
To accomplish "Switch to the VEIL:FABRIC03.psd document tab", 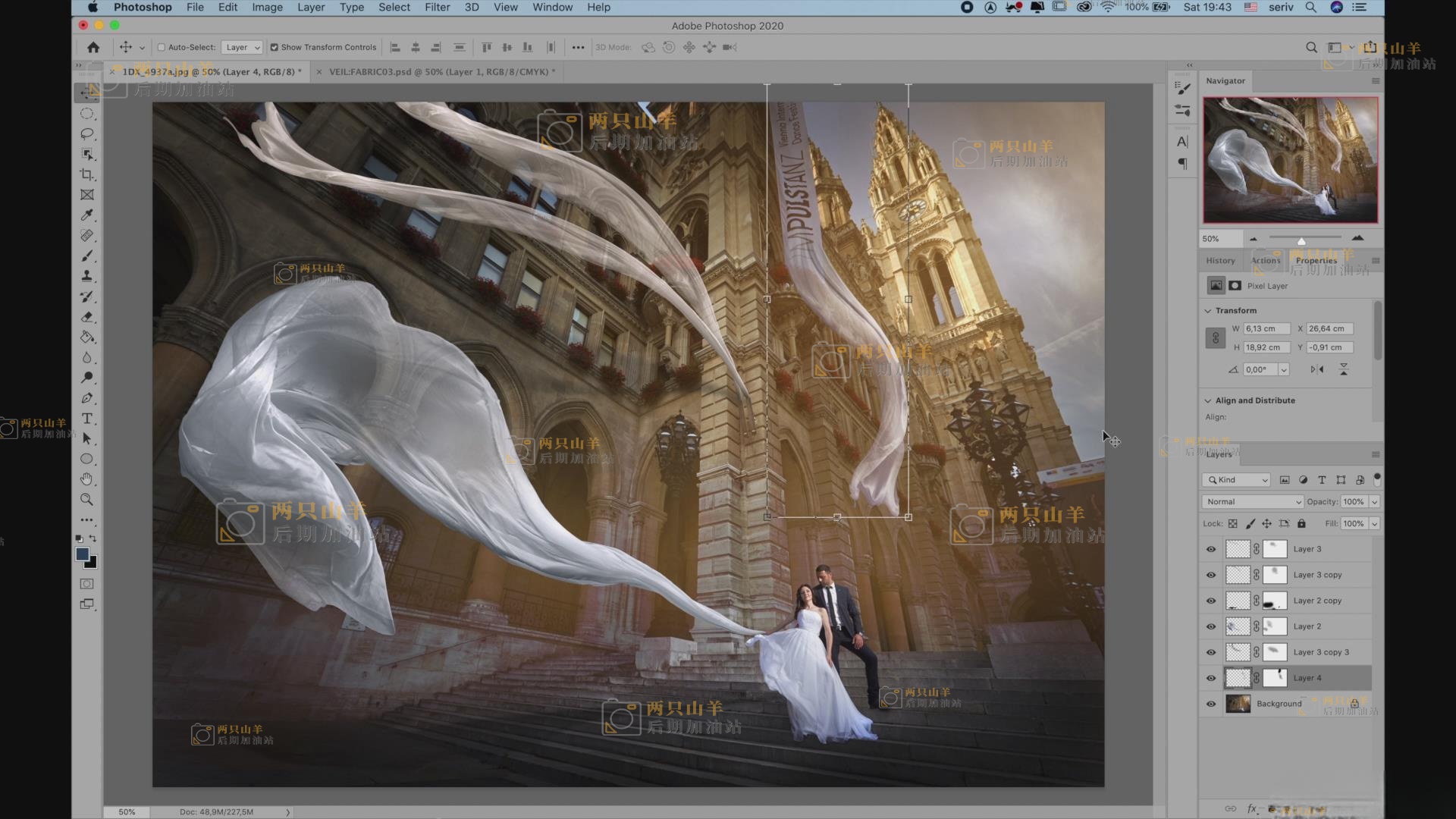I will click(x=441, y=72).
